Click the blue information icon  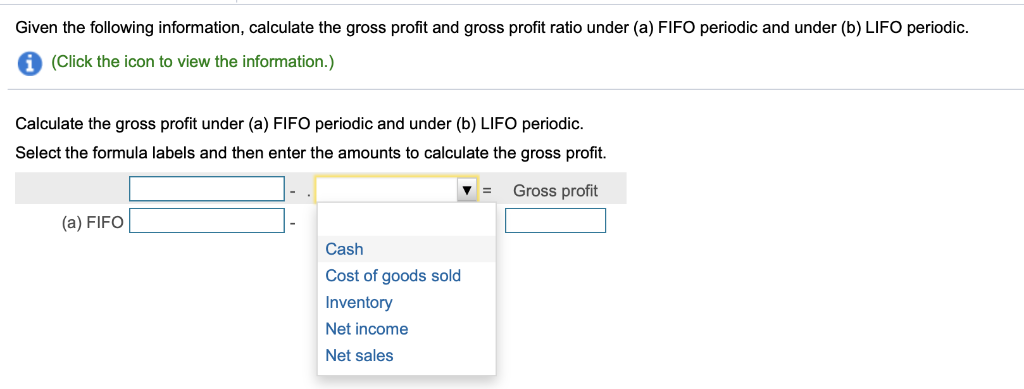29,63
